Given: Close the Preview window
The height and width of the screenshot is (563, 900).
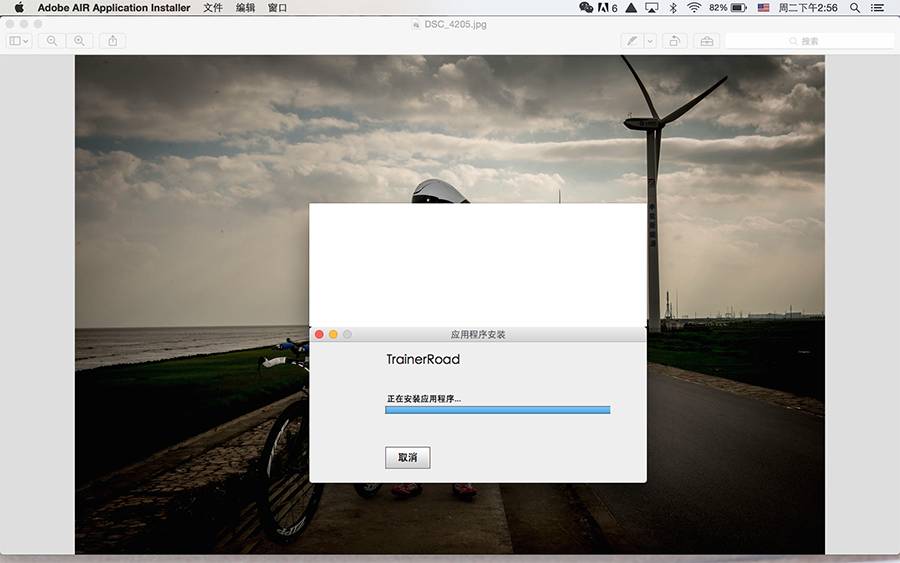Looking at the screenshot, I should (x=10, y=24).
